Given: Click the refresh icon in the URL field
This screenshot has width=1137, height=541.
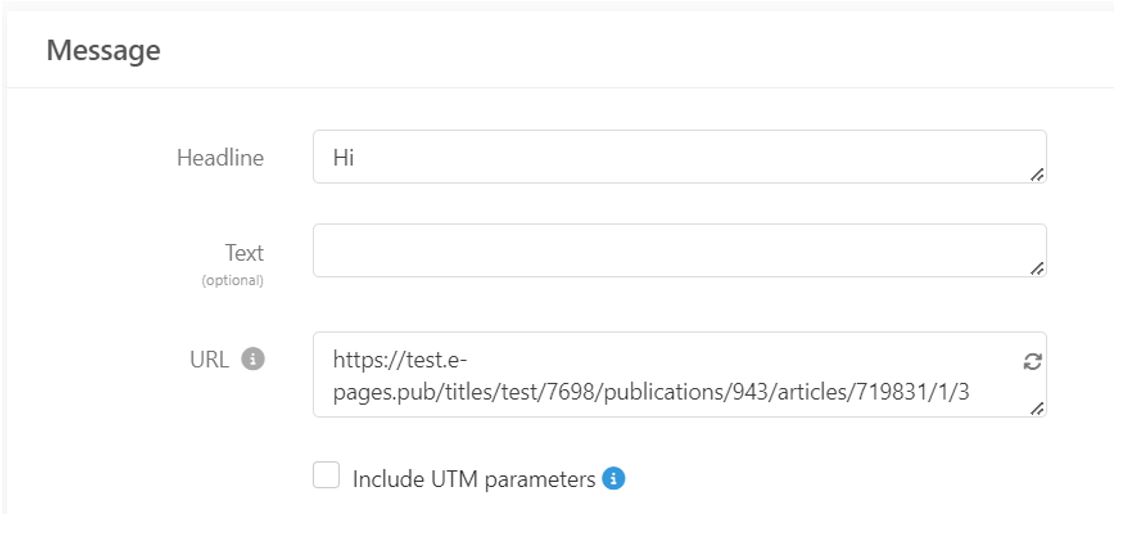Looking at the screenshot, I should pos(1033,361).
